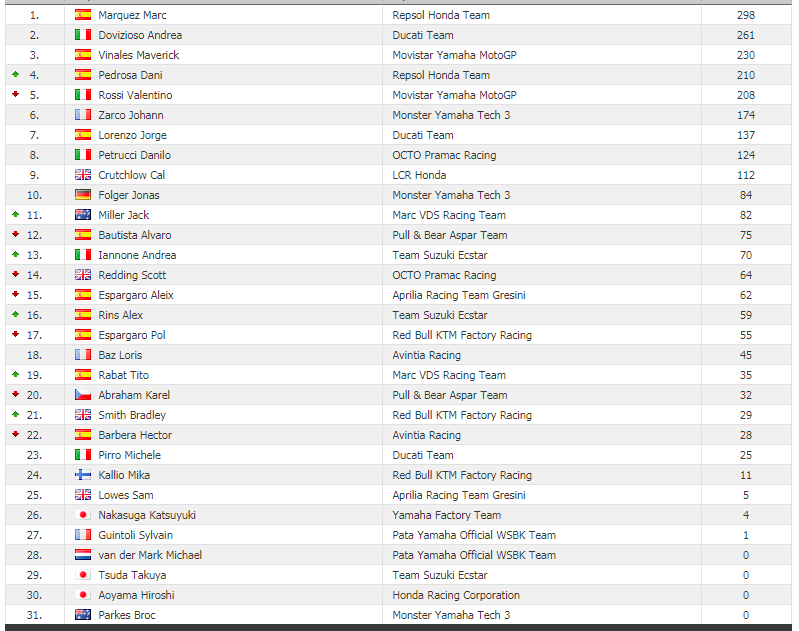Screen dimensions: 799x631
Task: Click Monster Yamaha Tech 3 in Zarco's row
Action: click(451, 115)
